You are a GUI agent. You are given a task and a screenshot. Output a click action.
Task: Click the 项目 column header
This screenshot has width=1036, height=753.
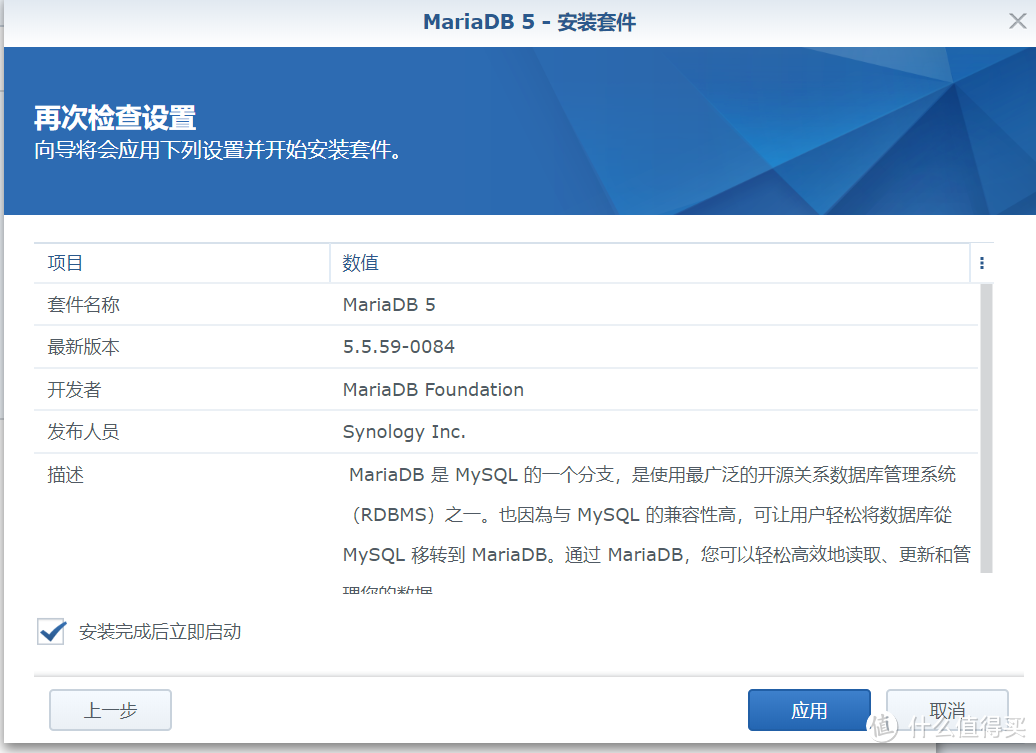[x=182, y=263]
